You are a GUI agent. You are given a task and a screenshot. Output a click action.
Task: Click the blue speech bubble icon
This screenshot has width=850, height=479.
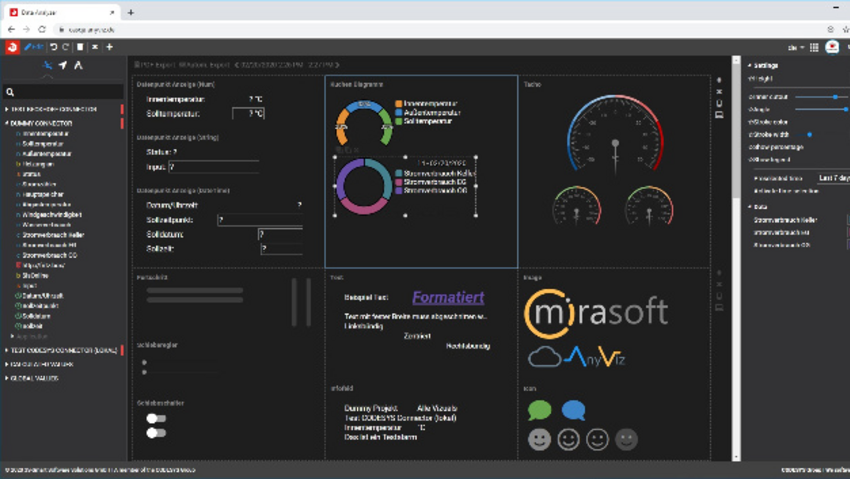pos(573,410)
